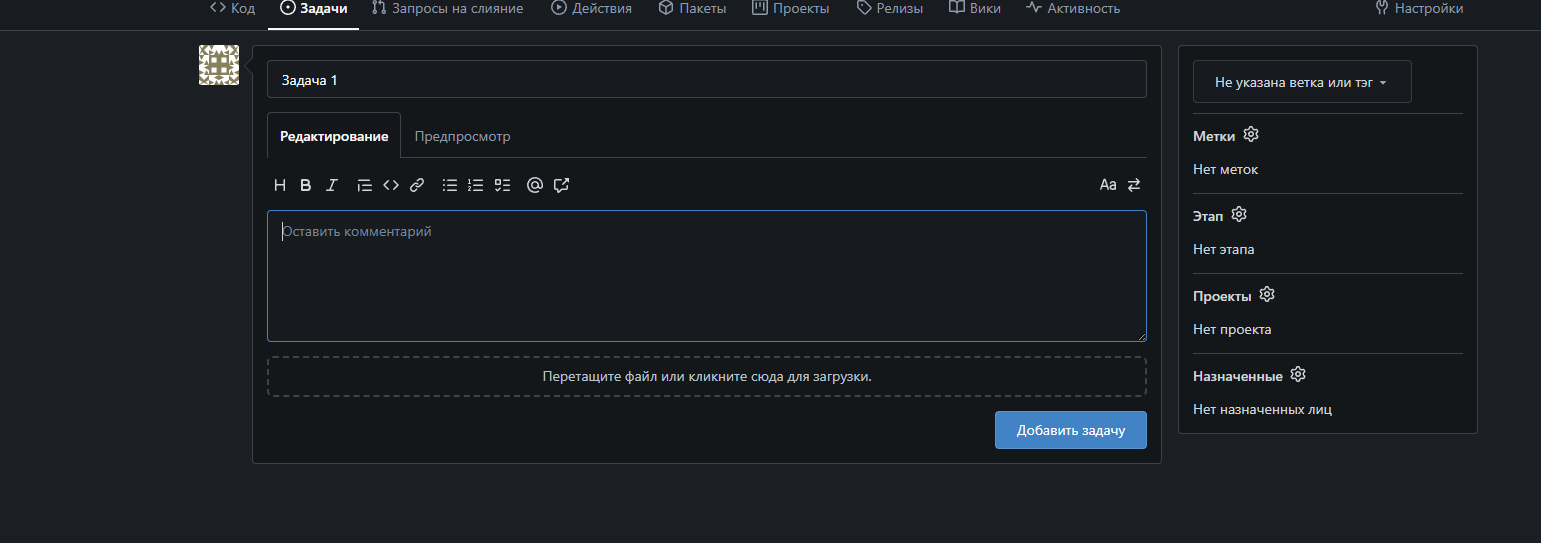Switch editor mode with the arrows icon
This screenshot has height=543, width=1541.
pyautogui.click(x=1134, y=185)
